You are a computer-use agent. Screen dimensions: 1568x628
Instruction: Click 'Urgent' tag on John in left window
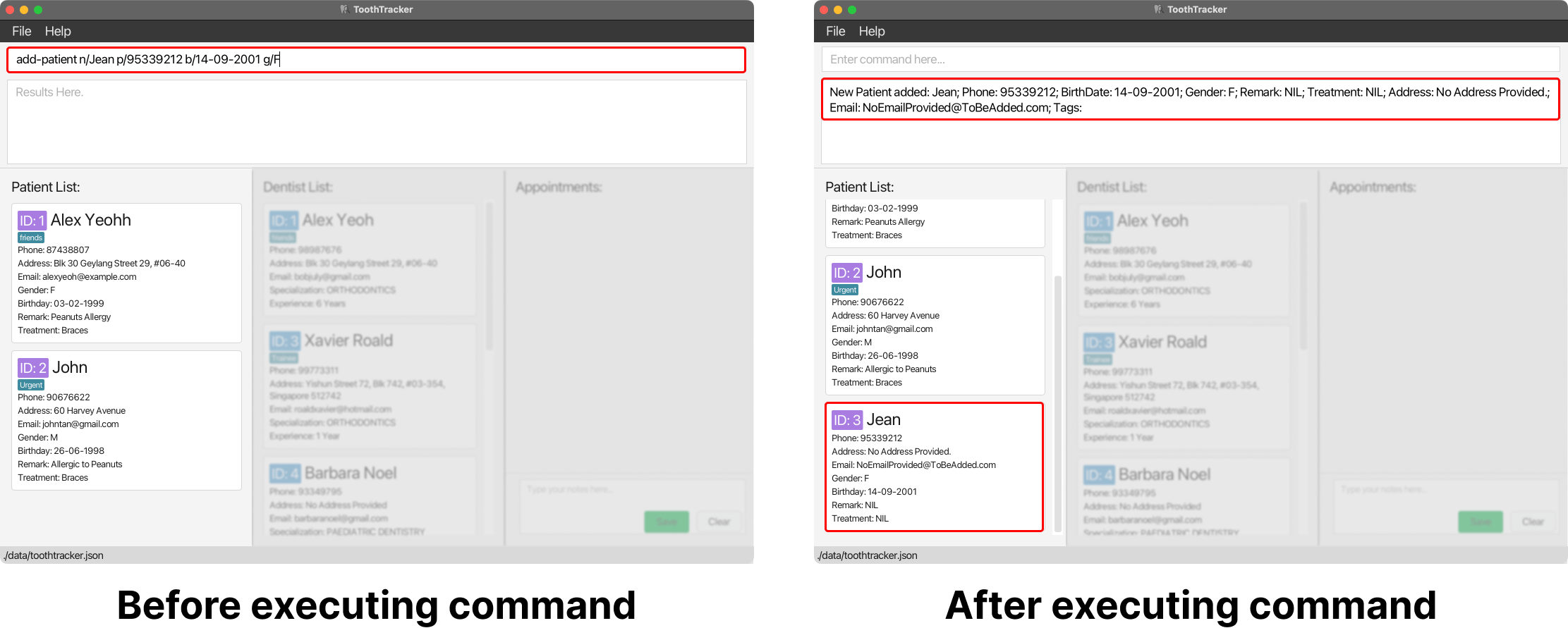pyautogui.click(x=32, y=385)
